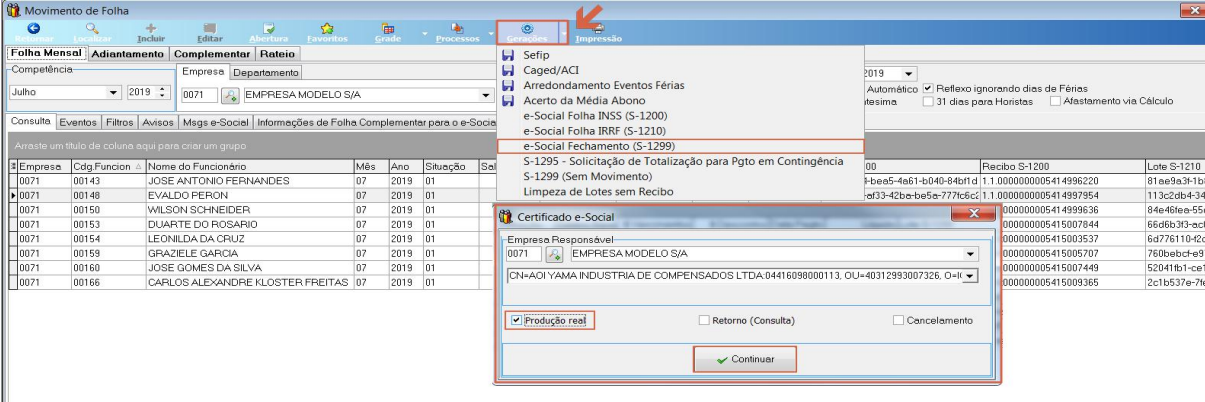Image resolution: width=1205 pixels, height=402 pixels.
Task: Click the 0071 code field in Certificado dialog
Action: (x=524, y=255)
